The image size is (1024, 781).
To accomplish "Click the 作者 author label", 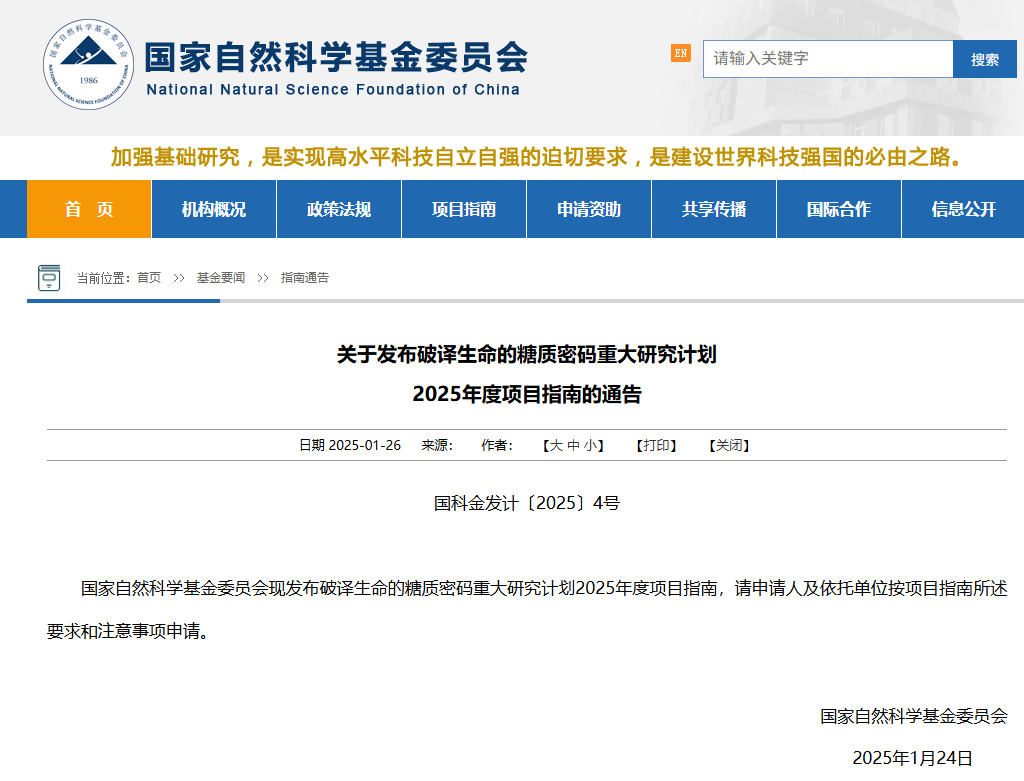I will pyautogui.click(x=497, y=445).
